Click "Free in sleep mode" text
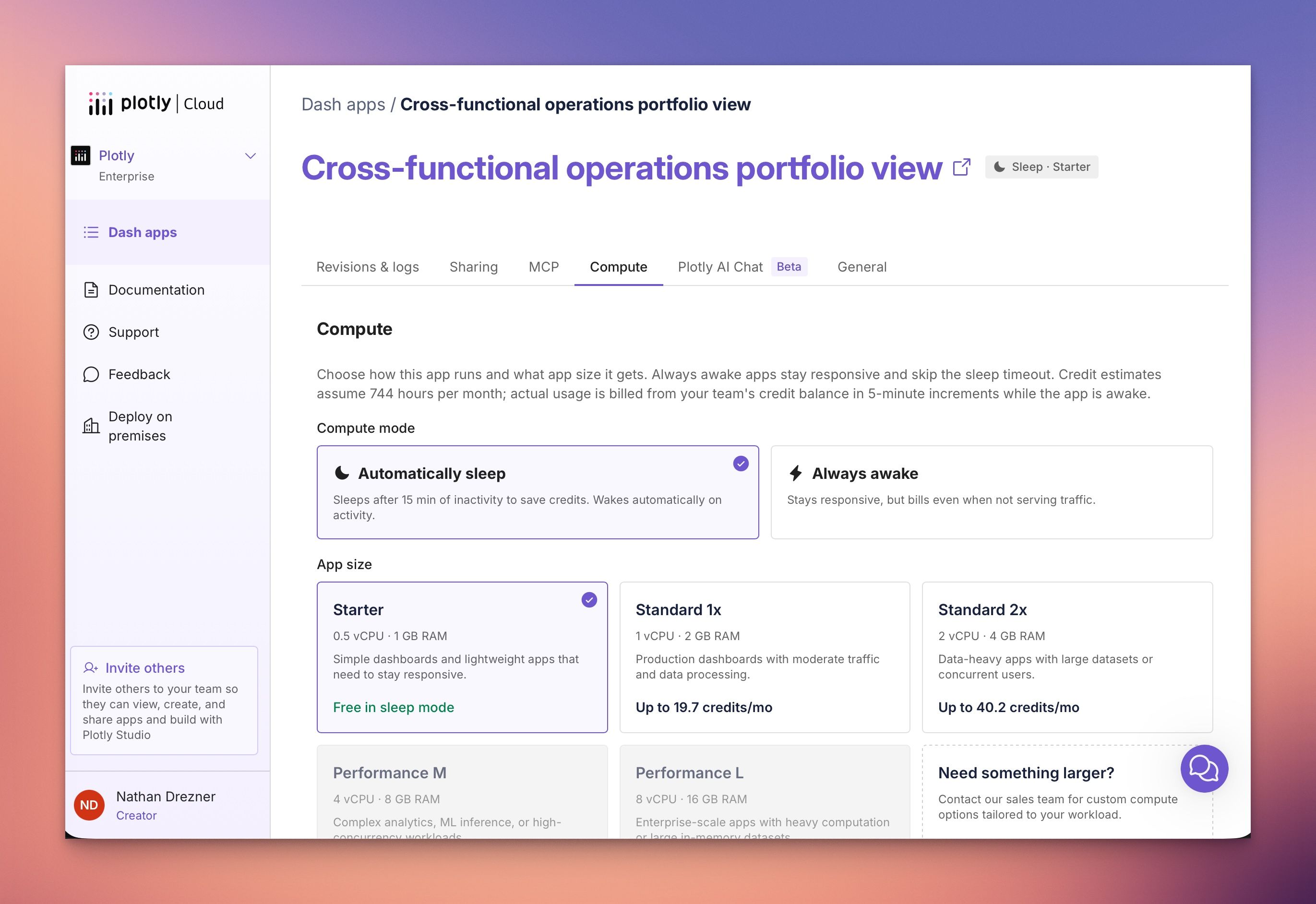Image resolution: width=1316 pixels, height=904 pixels. coord(394,707)
